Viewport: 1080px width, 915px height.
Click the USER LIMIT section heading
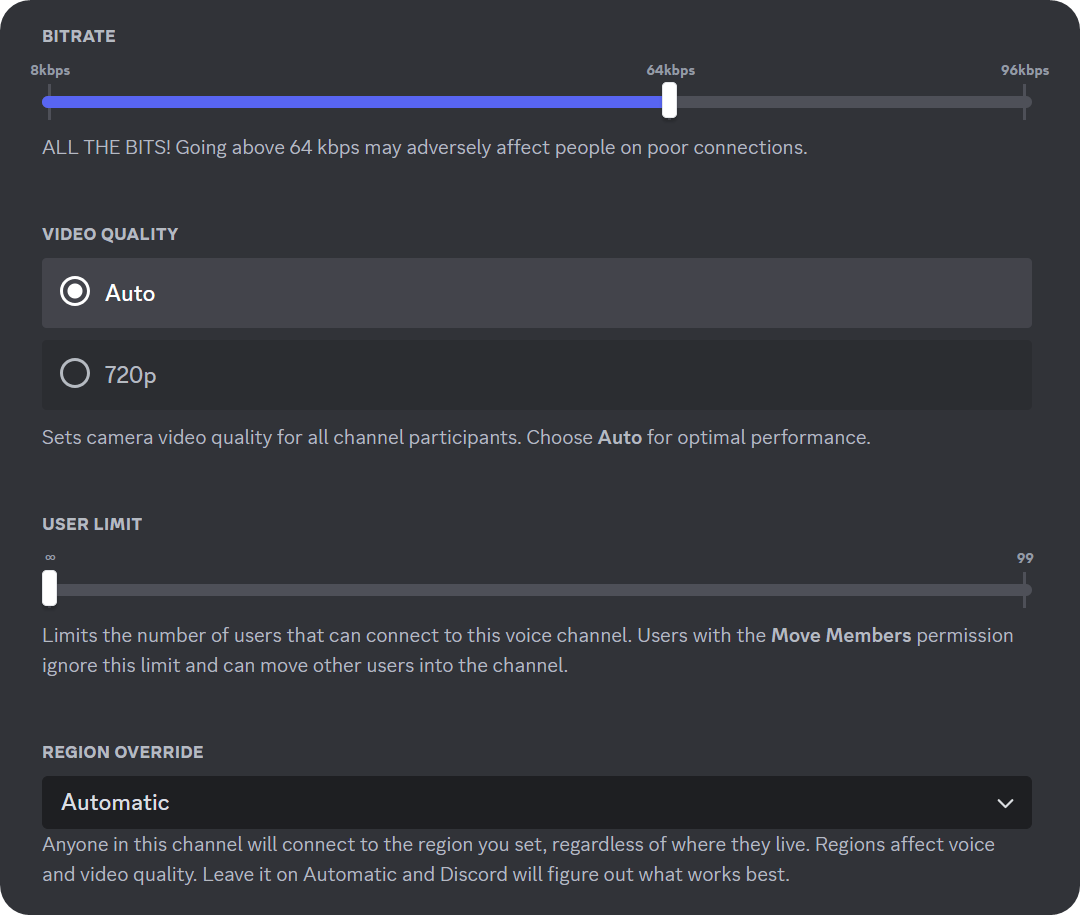click(x=92, y=524)
